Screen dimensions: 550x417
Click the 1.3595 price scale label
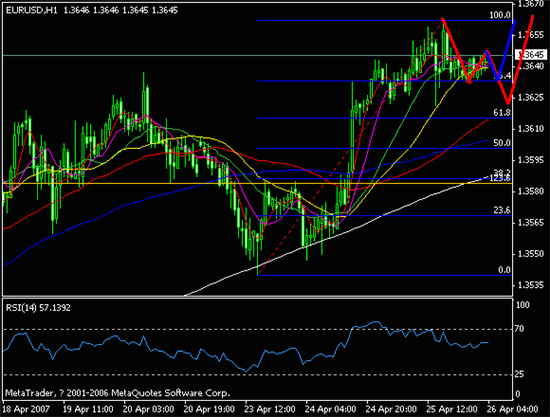point(531,160)
